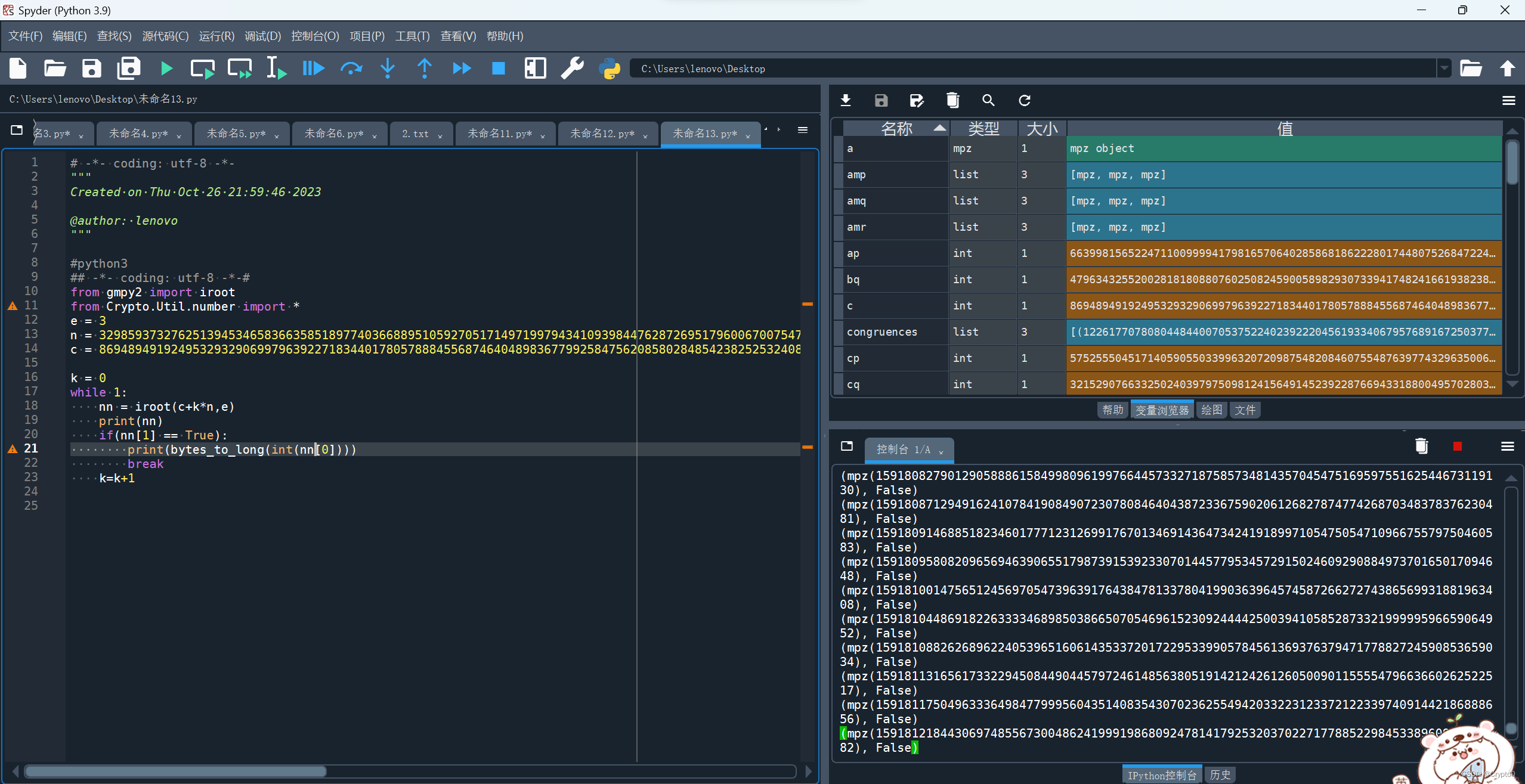The height and width of the screenshot is (784, 1525).
Task: Open the 绘图 pane
Action: [x=1211, y=410]
